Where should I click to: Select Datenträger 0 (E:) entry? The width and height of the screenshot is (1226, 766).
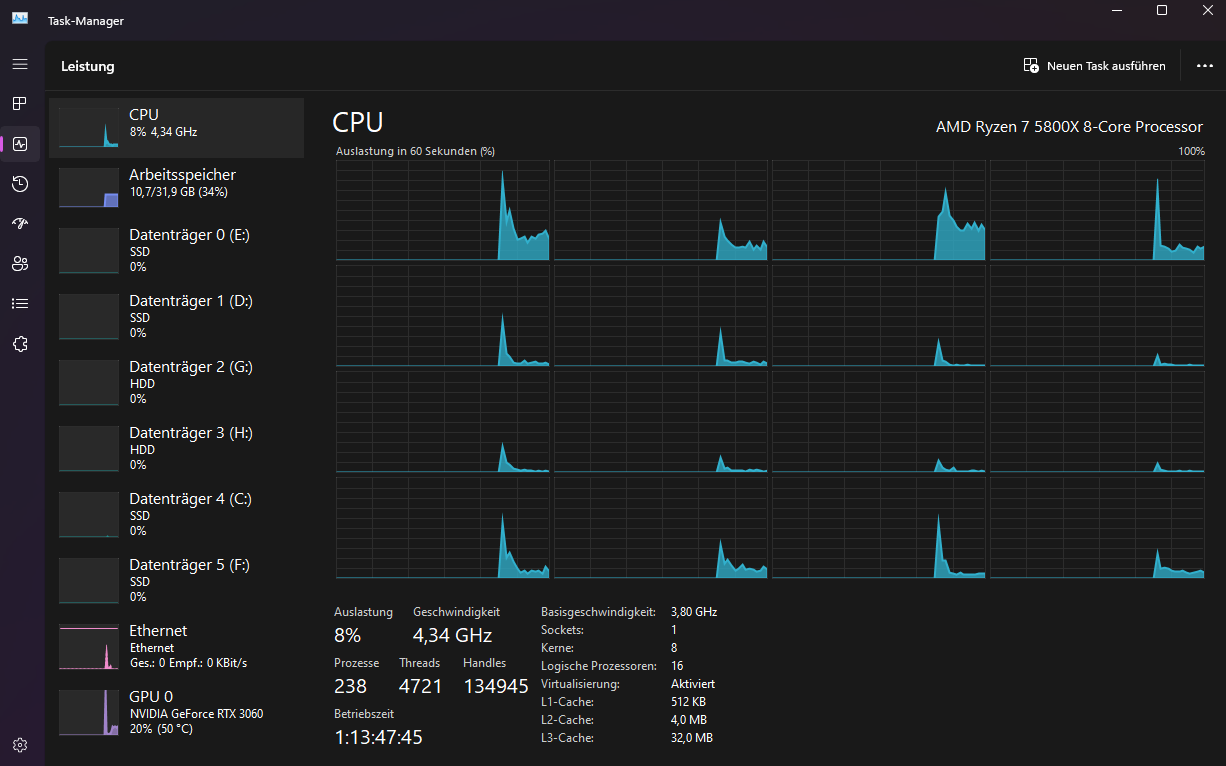[x=176, y=250]
